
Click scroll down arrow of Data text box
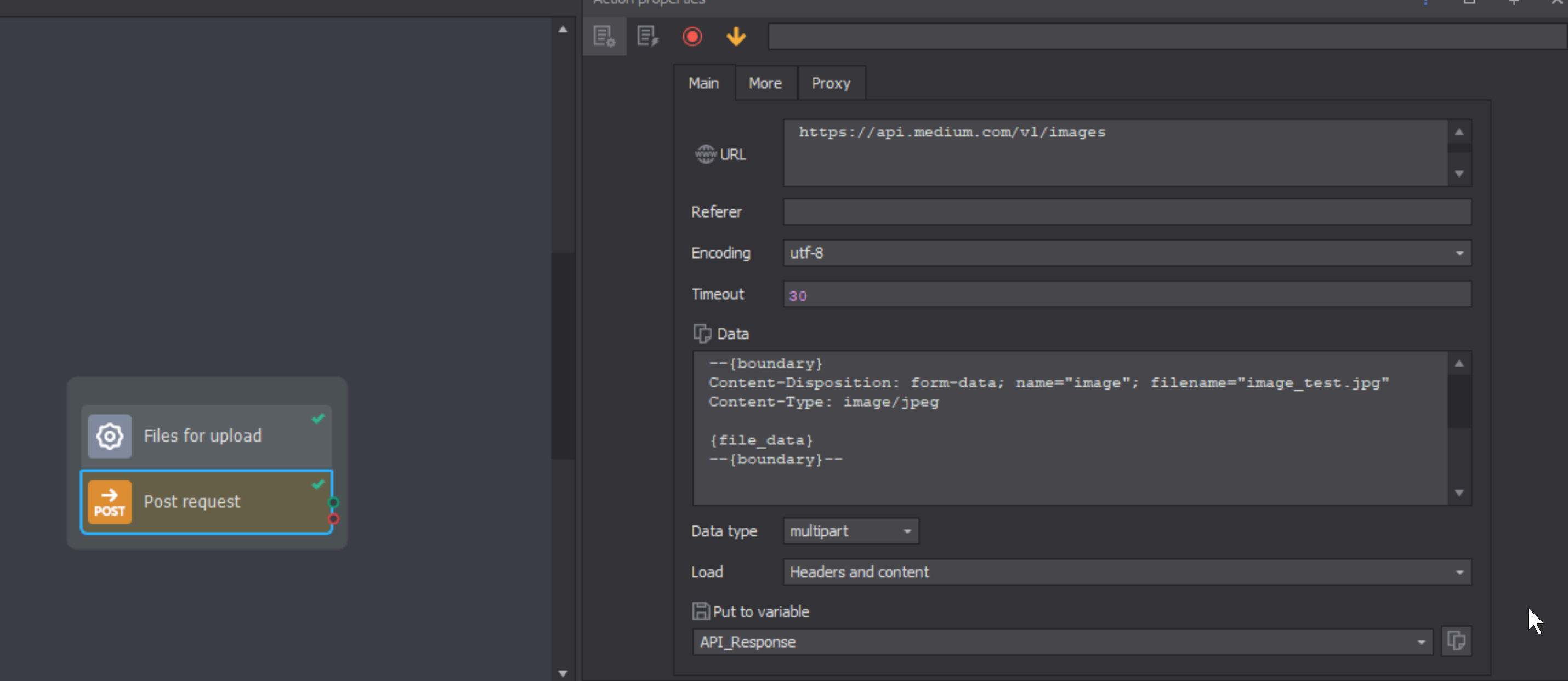tap(1459, 493)
